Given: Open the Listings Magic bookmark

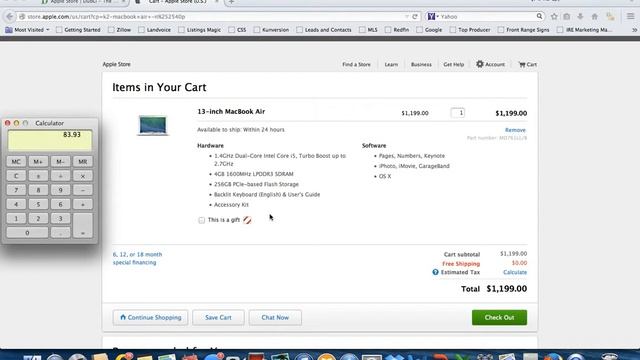Looking at the screenshot, I should pyautogui.click(x=199, y=30).
